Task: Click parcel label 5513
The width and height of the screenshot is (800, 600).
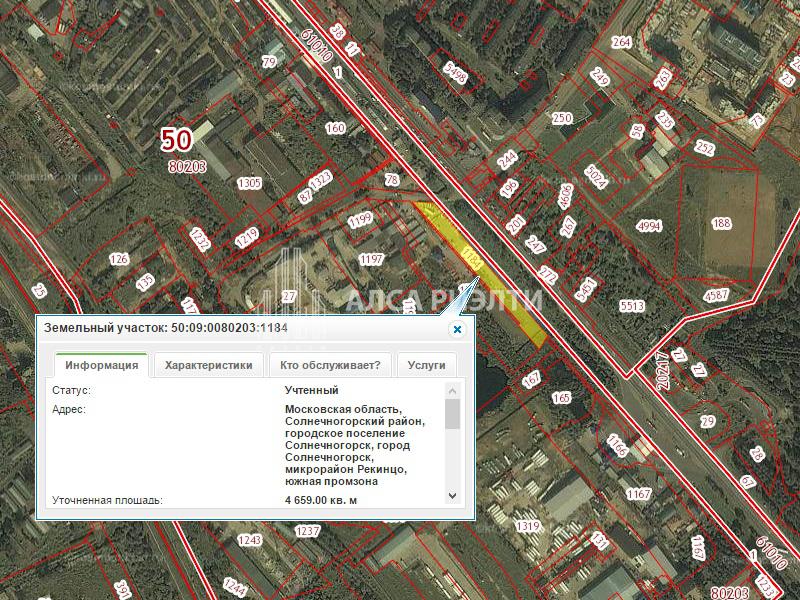Action: pyautogui.click(x=632, y=306)
